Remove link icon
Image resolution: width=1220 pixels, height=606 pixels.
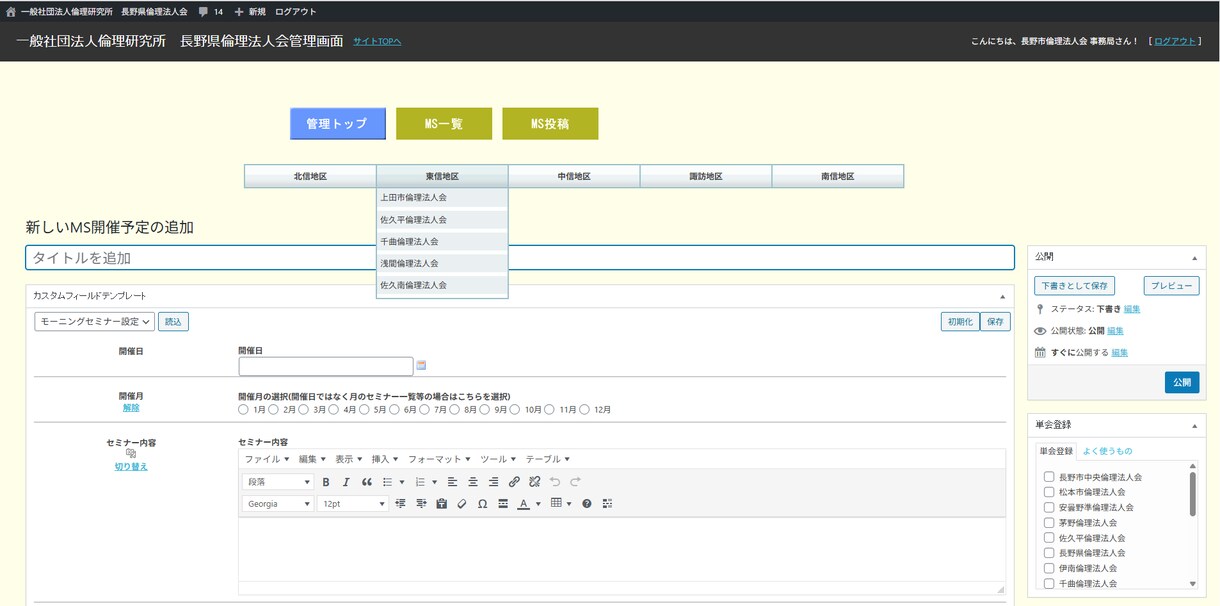point(535,482)
